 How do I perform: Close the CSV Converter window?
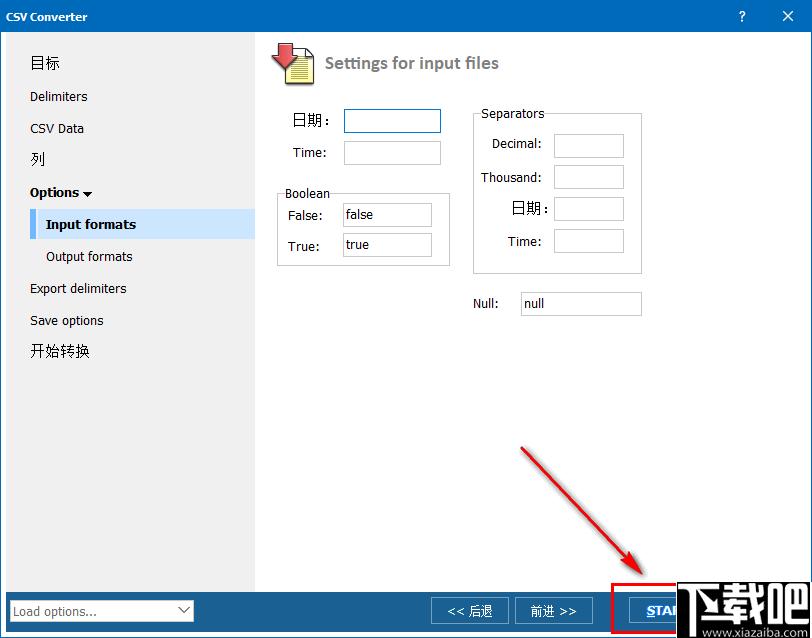(x=788, y=16)
